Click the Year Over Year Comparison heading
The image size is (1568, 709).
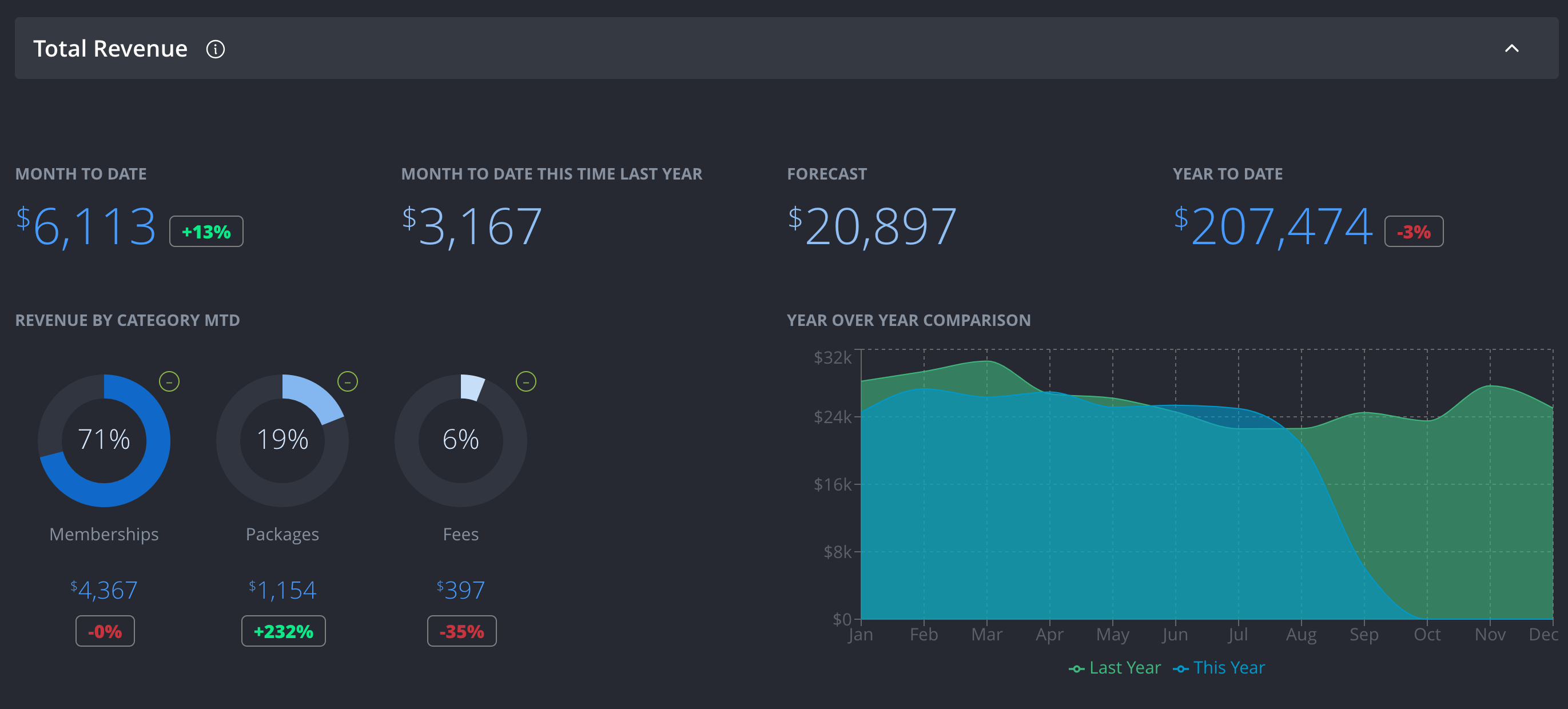coord(909,320)
